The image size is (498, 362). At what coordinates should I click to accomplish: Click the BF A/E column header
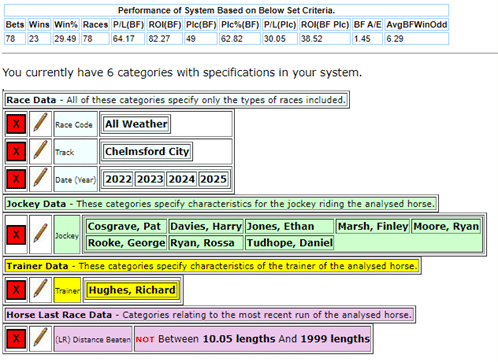368,24
